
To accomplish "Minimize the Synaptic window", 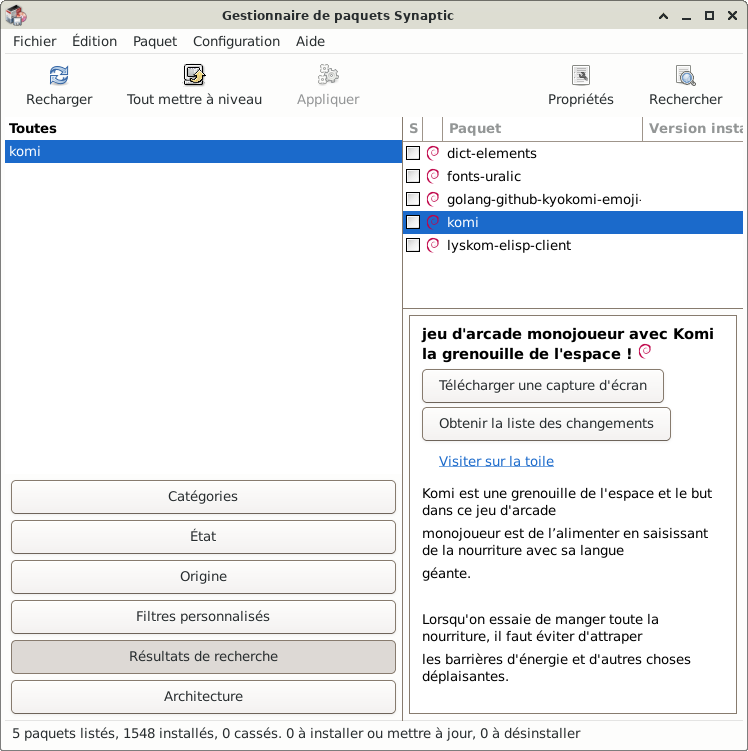I will pos(686,16).
